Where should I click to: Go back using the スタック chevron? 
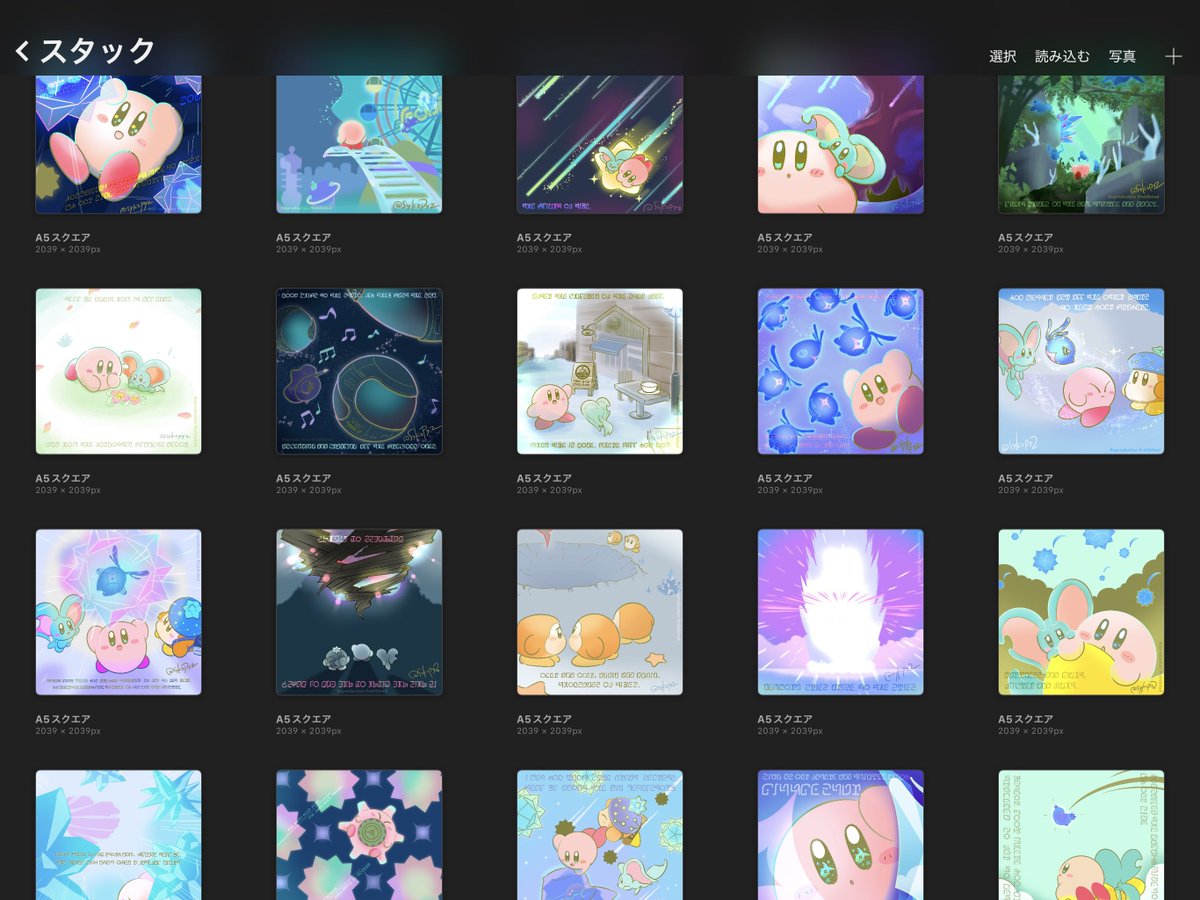pyautogui.click(x=22, y=51)
